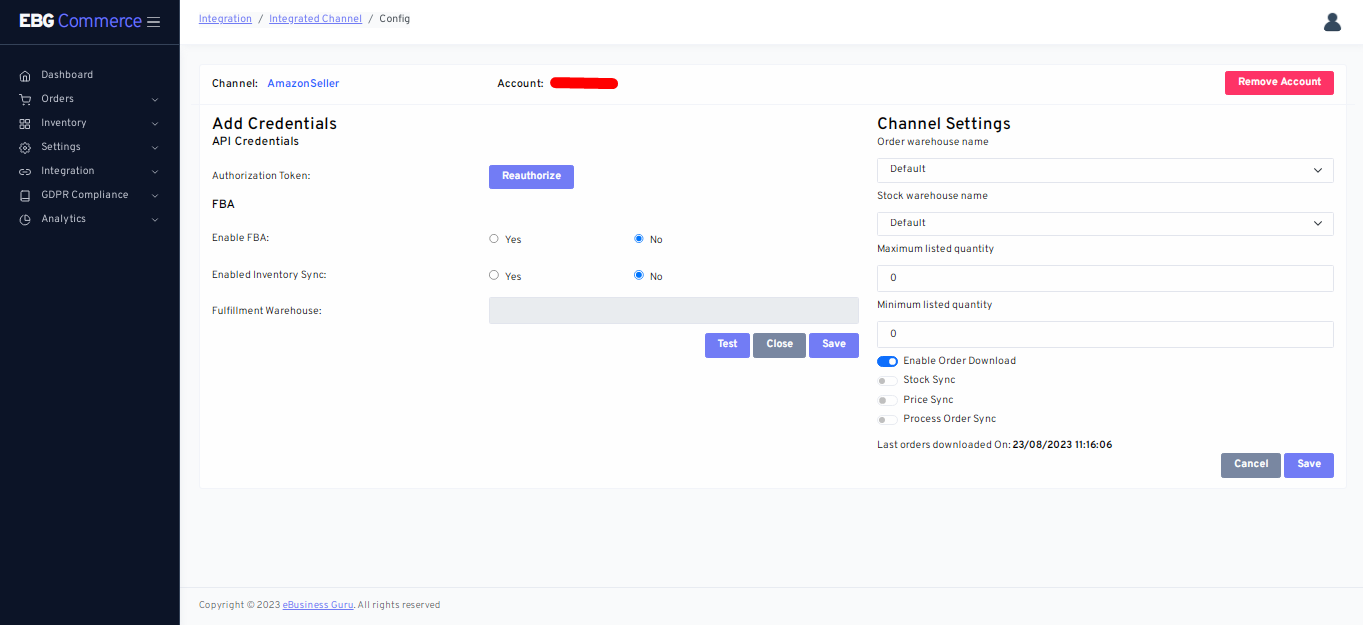Click the Remove Account button

pos(1278,82)
